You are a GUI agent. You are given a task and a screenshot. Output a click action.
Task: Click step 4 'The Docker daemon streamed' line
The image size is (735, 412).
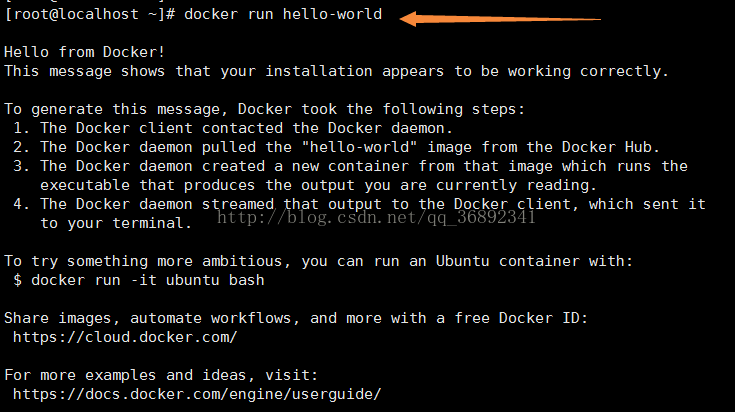pos(359,204)
